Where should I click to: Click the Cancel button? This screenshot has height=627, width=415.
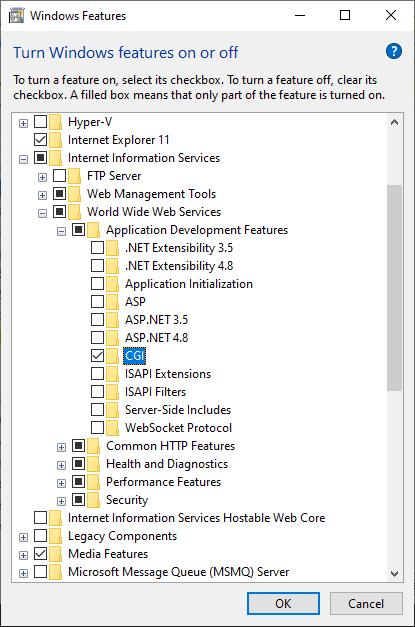(x=366, y=603)
